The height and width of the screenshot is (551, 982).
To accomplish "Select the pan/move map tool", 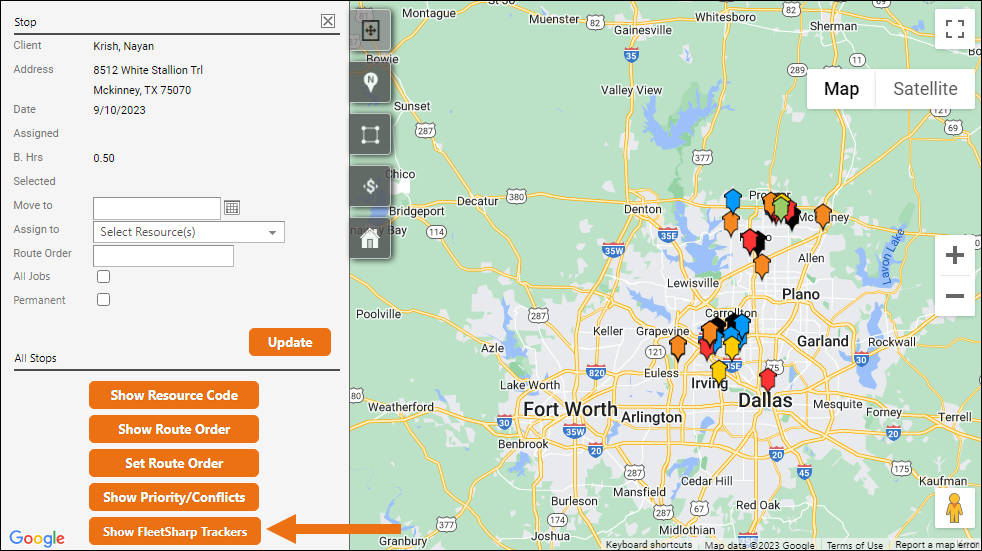I will [370, 30].
